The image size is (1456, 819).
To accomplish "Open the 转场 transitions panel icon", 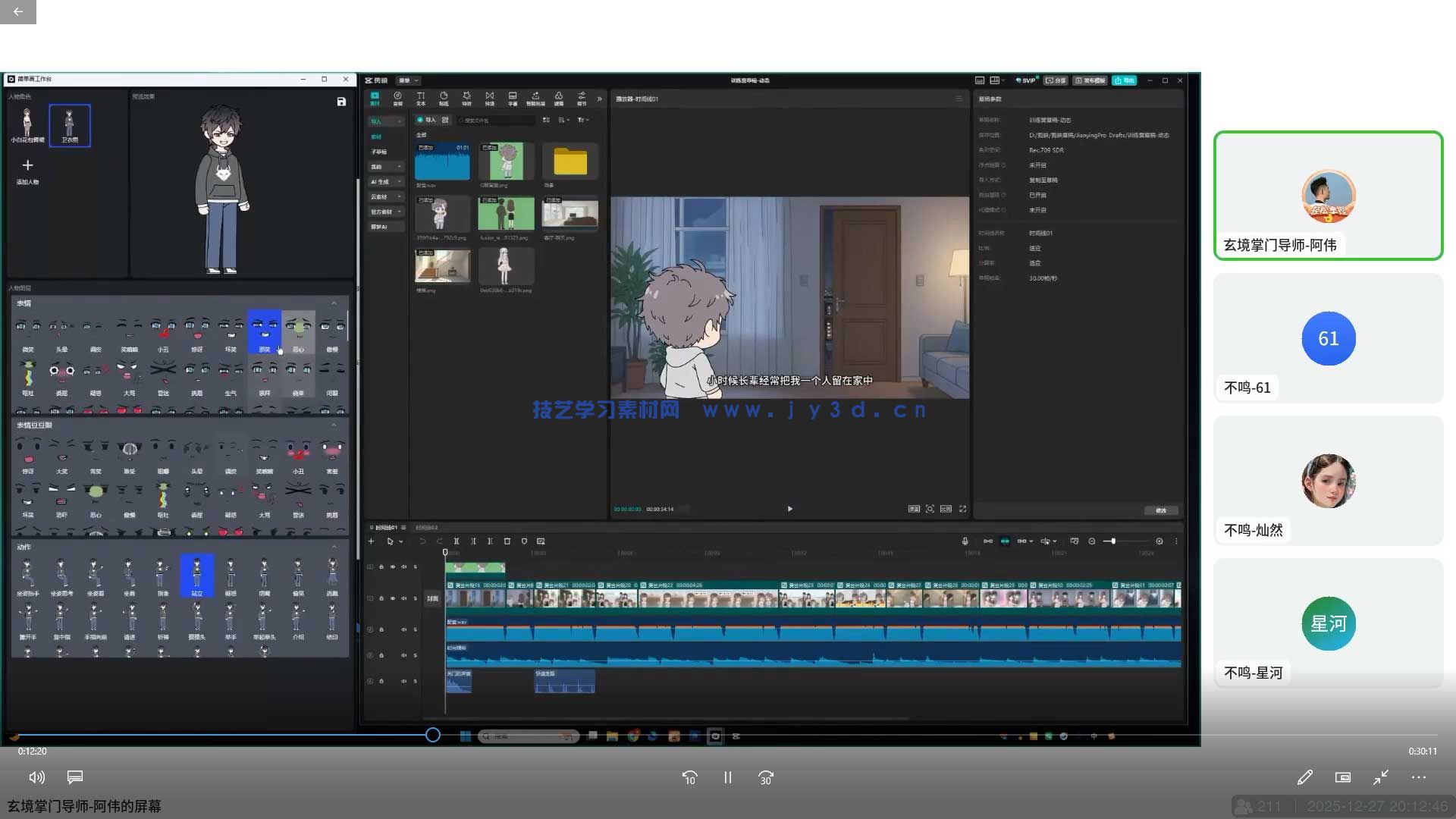I will coord(490,99).
